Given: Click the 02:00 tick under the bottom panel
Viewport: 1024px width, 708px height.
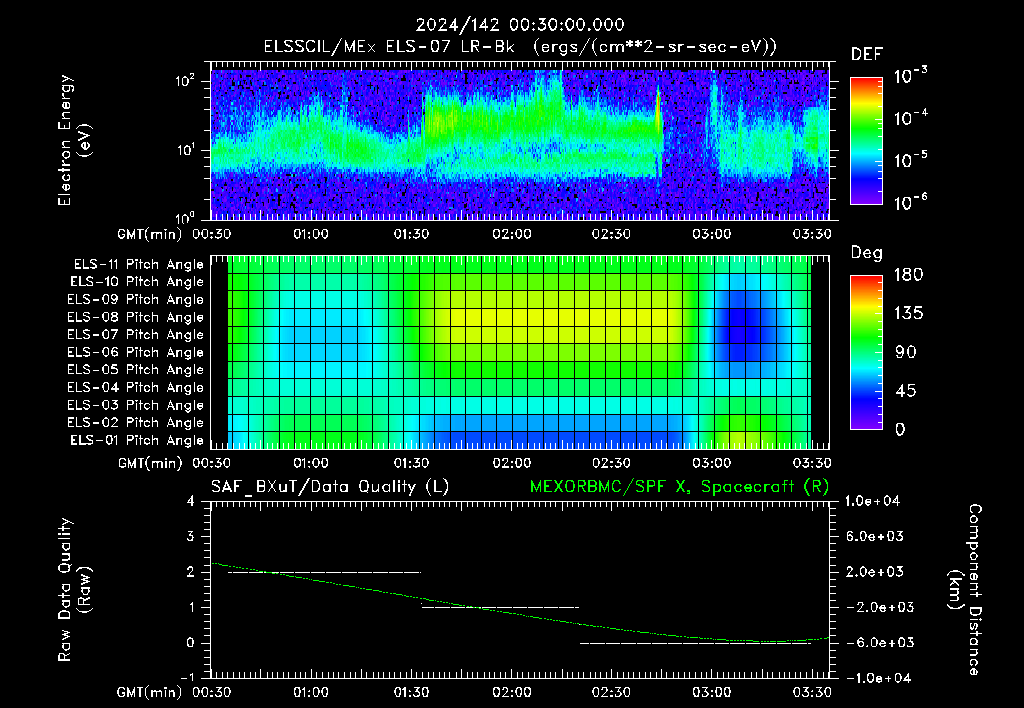Looking at the screenshot, I should (x=511, y=692).
